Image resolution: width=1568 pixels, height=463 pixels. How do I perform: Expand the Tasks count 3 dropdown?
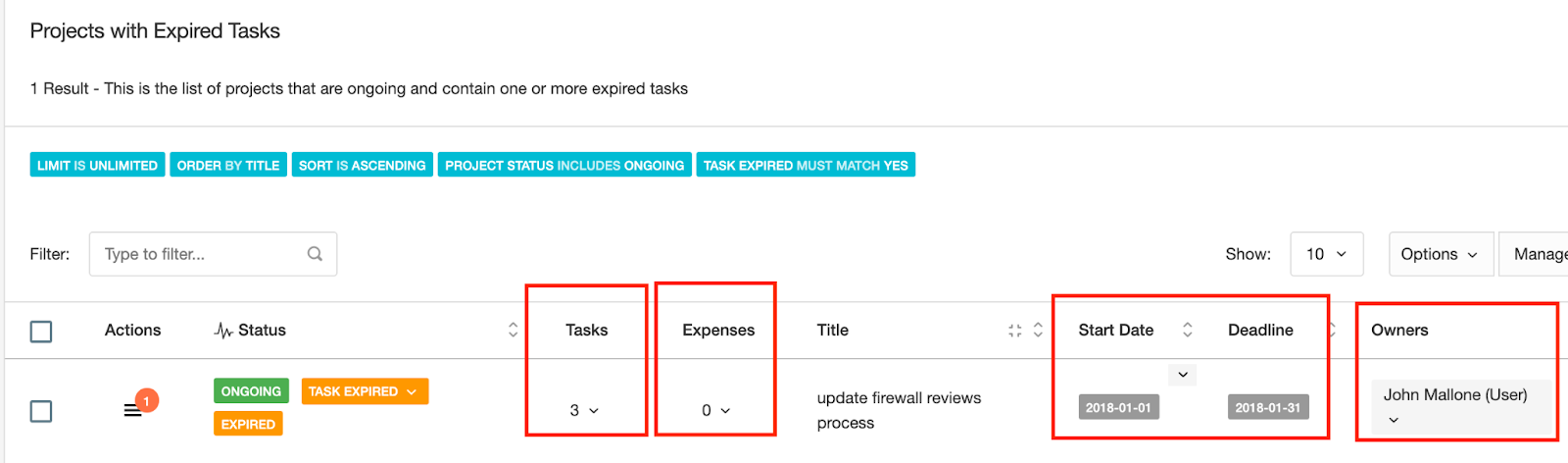584,410
